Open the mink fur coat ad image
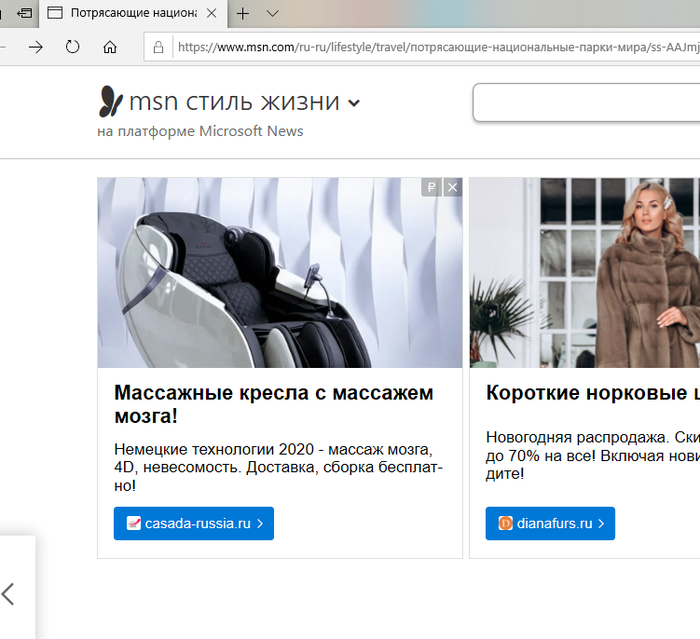The width and height of the screenshot is (700, 639). point(585,273)
